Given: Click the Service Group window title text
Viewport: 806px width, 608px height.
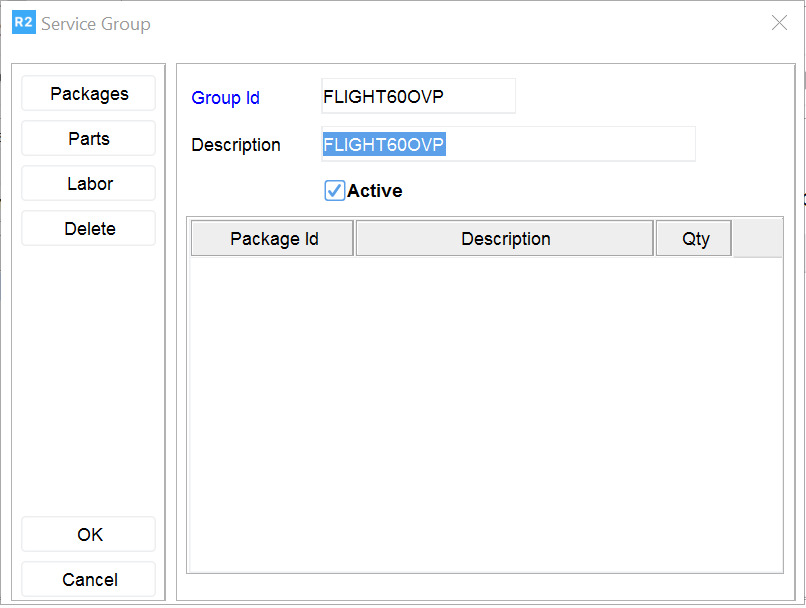Looking at the screenshot, I should (x=96, y=24).
